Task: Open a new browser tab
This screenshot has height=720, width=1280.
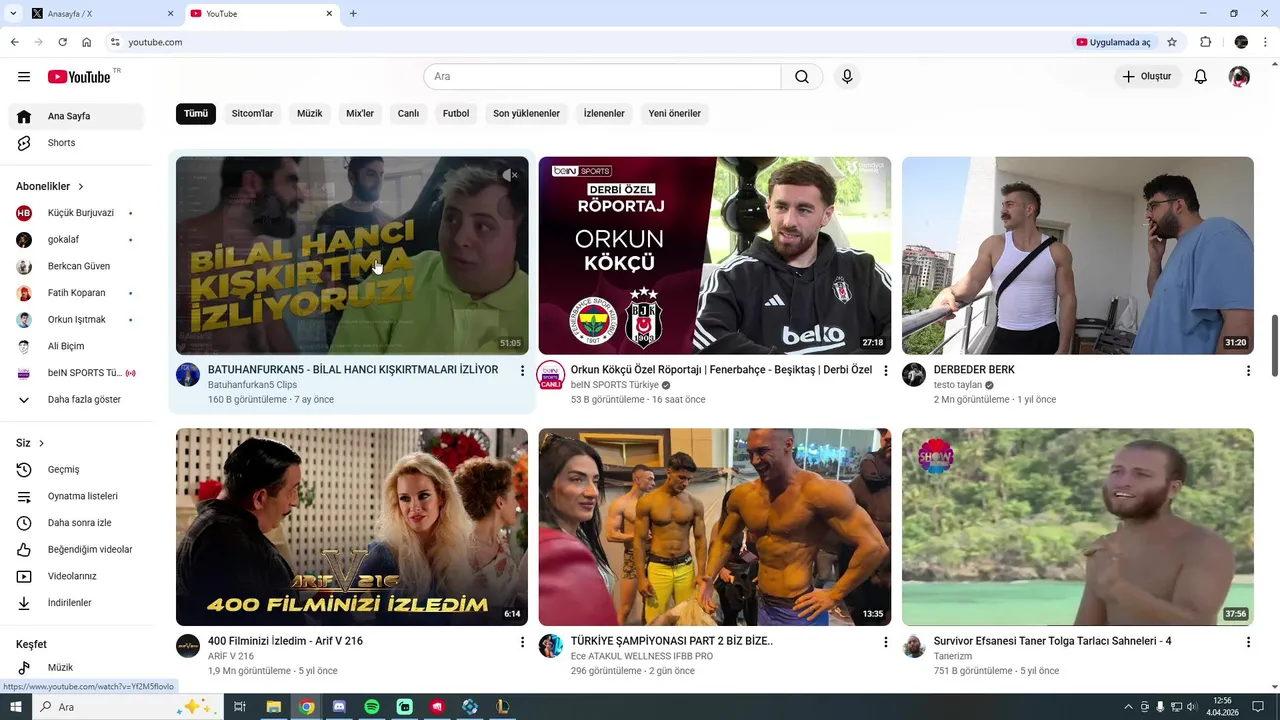Action: click(353, 14)
